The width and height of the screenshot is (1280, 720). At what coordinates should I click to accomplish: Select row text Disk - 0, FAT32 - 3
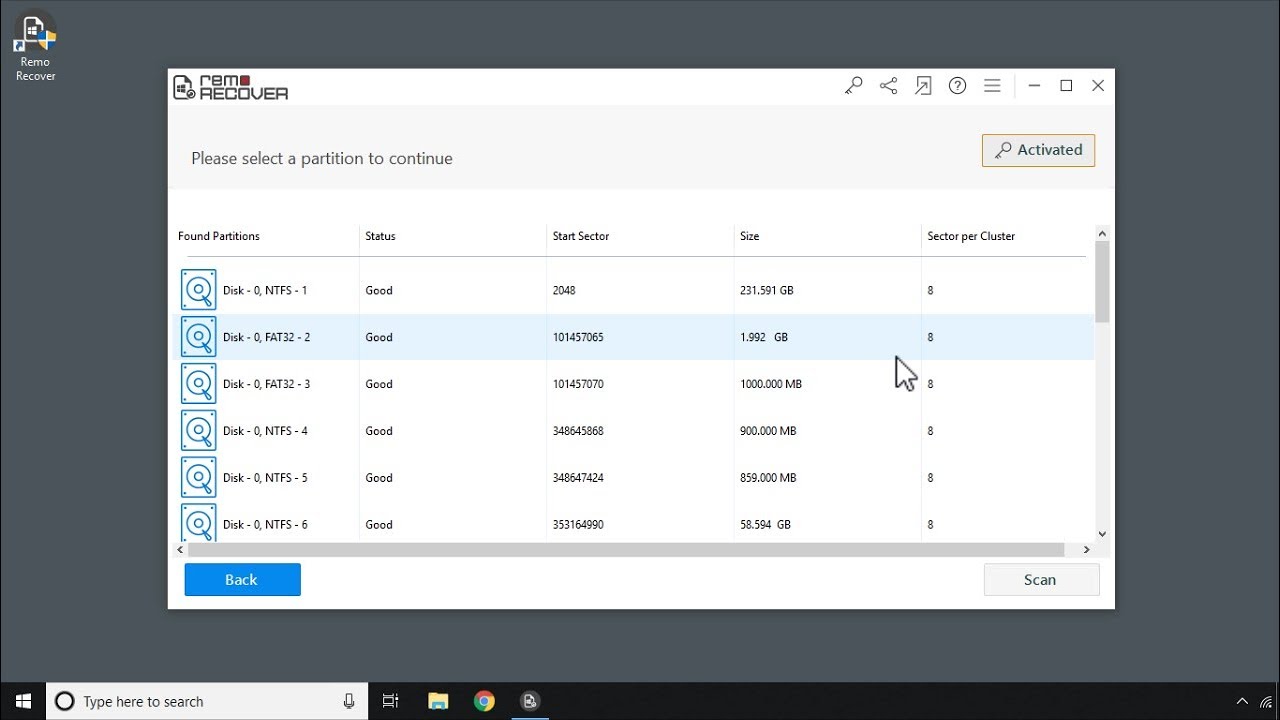pos(266,384)
